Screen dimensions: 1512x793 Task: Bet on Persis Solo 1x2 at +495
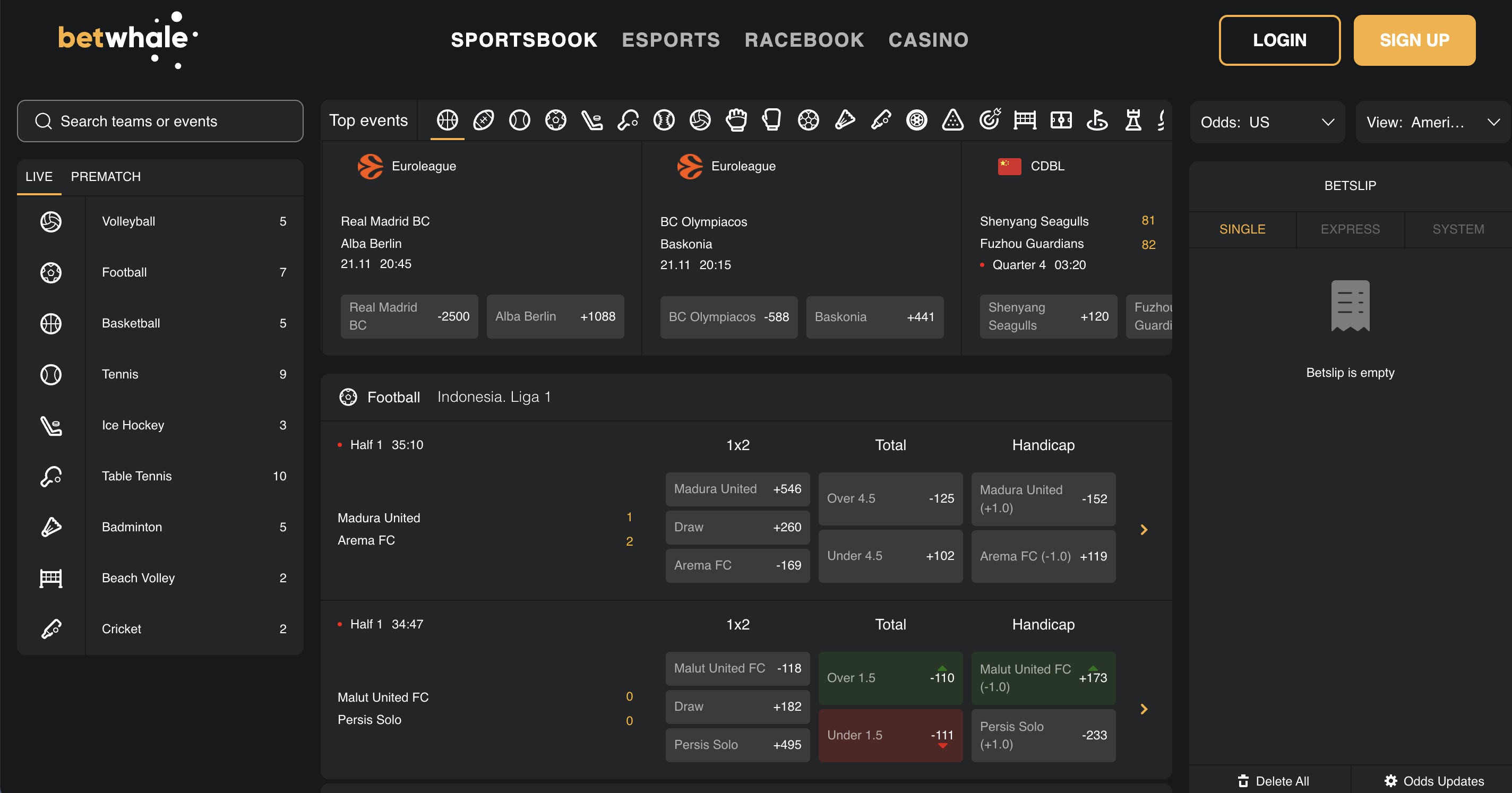pyautogui.click(x=737, y=745)
